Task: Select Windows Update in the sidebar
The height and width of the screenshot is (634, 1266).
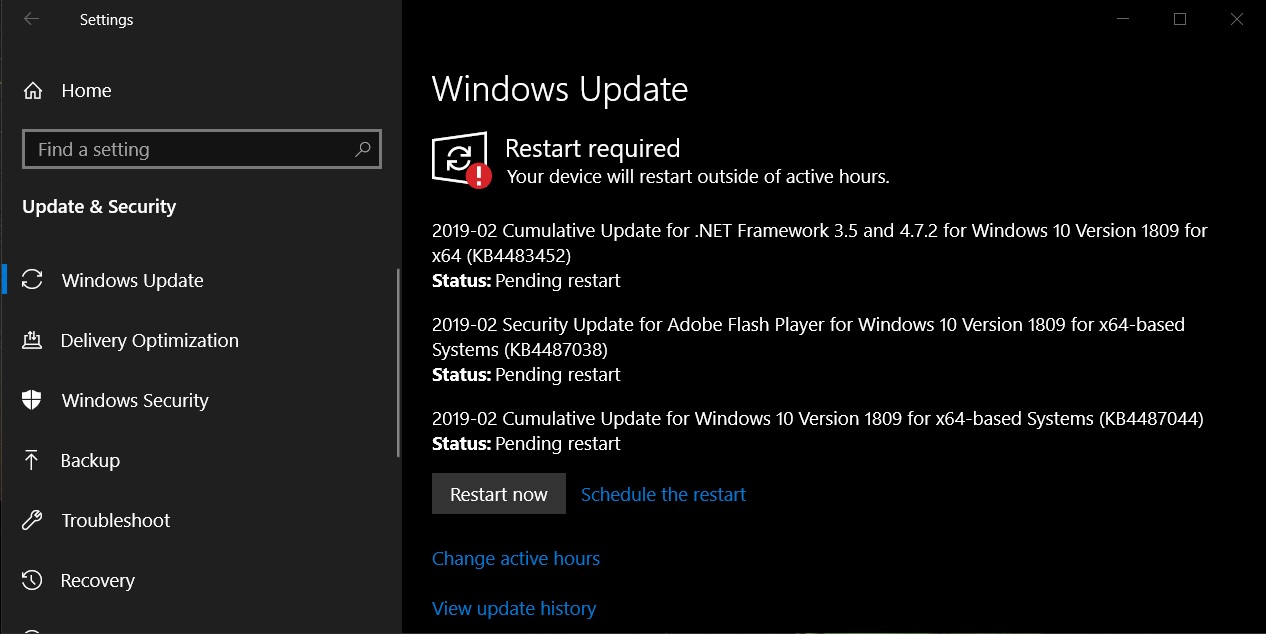Action: (132, 281)
